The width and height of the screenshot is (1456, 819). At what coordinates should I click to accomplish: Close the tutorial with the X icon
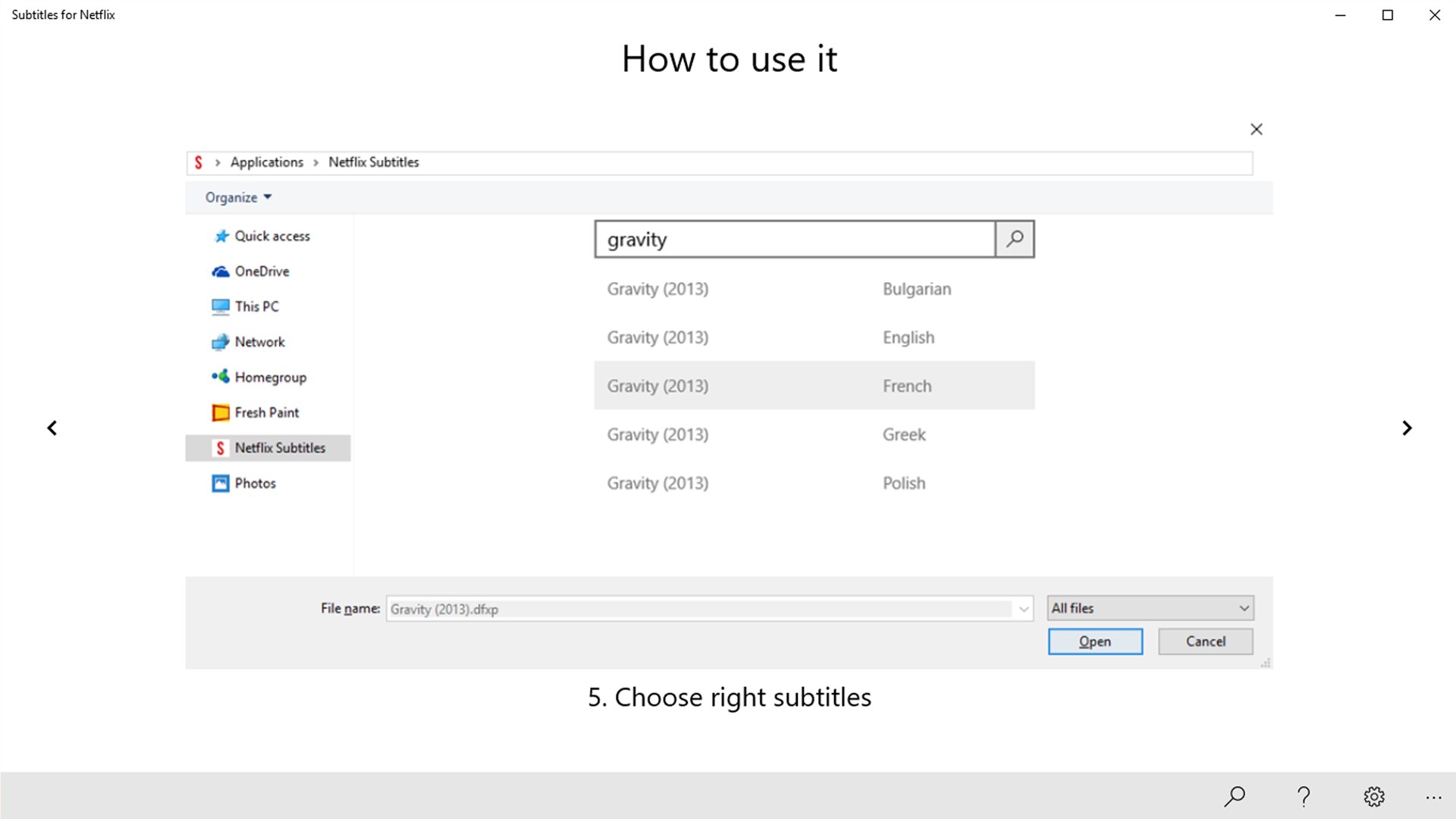[x=1257, y=130]
